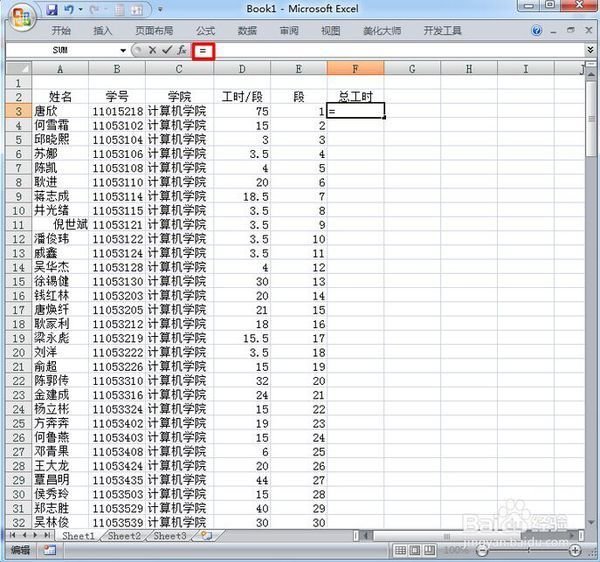The width and height of the screenshot is (600, 562).
Task: Click cell with ID 11015218
Action: click(x=117, y=111)
